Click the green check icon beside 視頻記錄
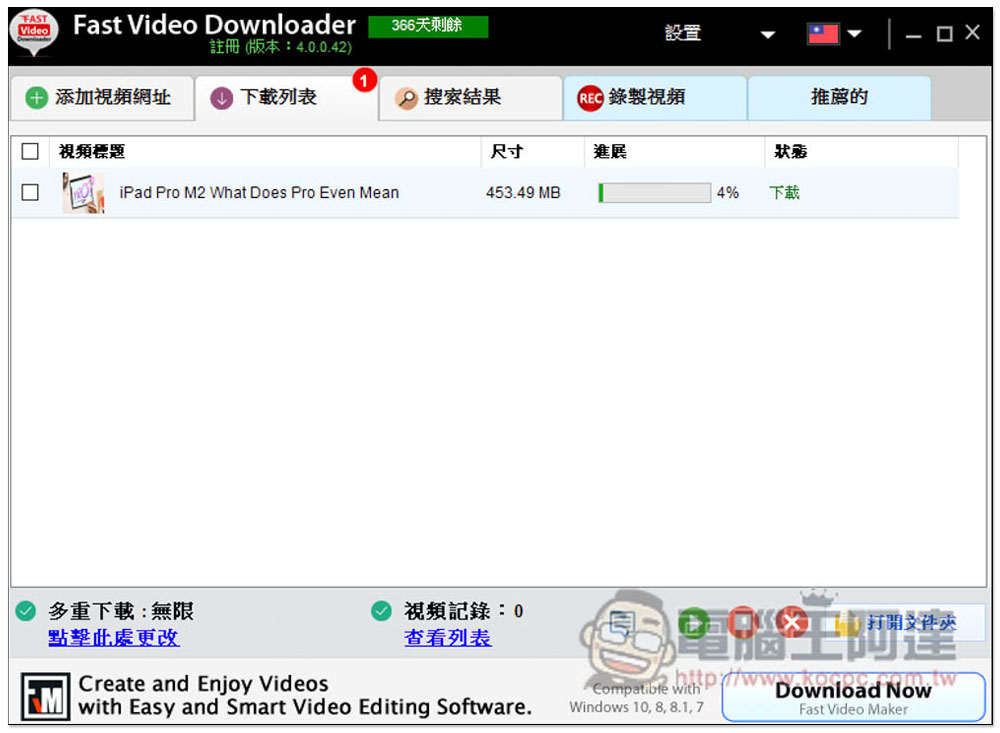This screenshot has height=733, width=1000. point(381,611)
